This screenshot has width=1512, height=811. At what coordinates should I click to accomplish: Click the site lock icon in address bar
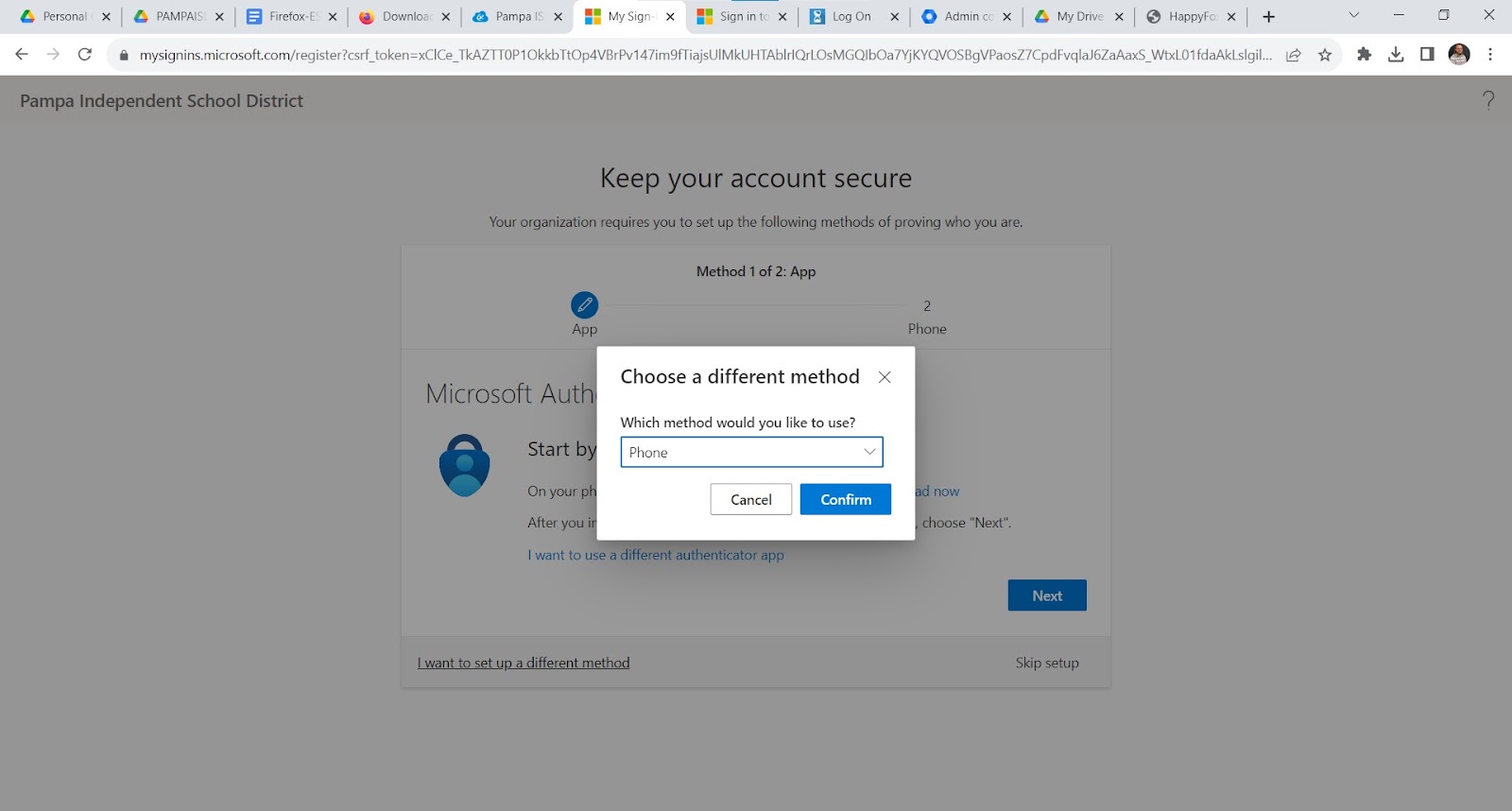[123, 55]
